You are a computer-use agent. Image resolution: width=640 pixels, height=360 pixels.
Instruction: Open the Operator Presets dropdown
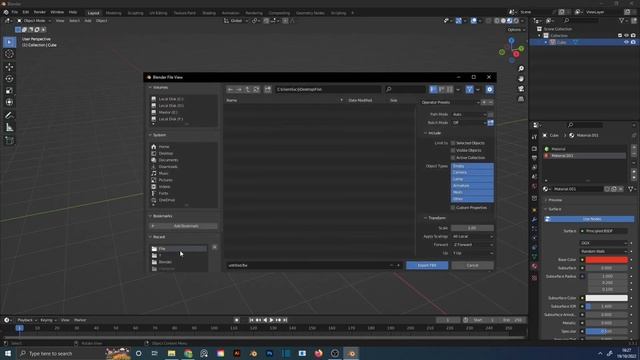coord(449,102)
